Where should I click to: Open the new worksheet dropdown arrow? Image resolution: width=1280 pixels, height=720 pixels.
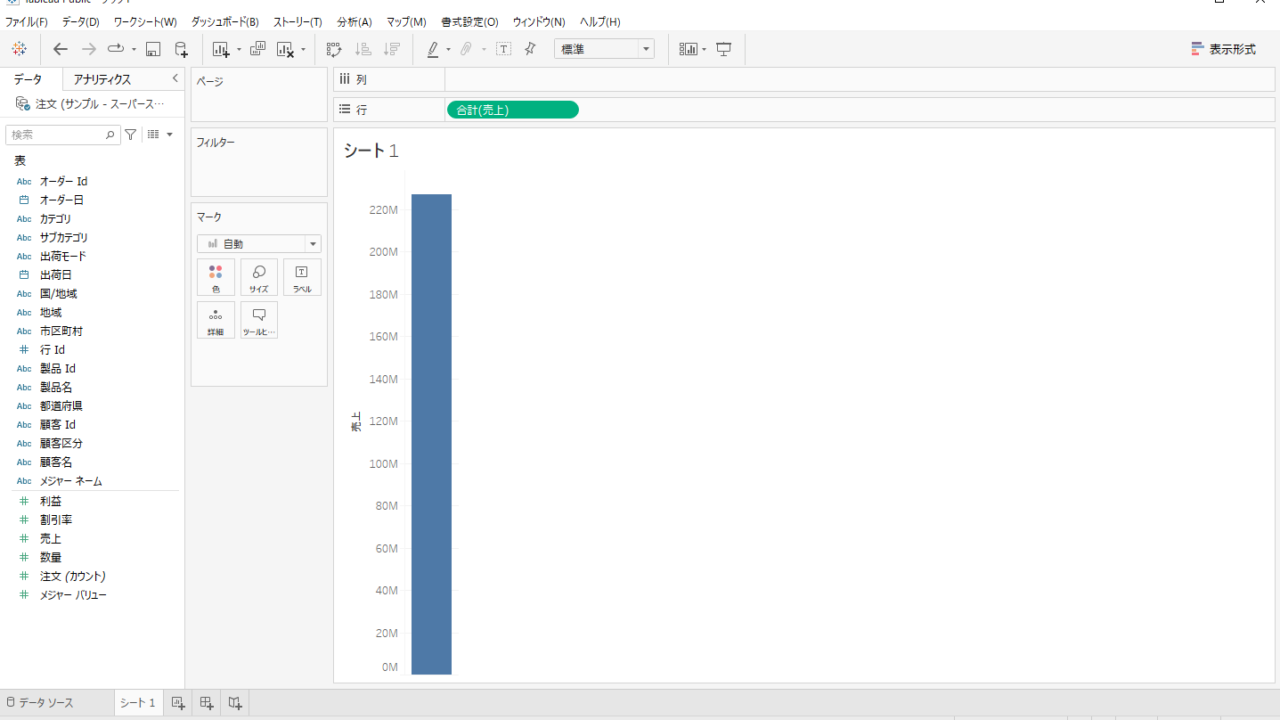click(239, 49)
